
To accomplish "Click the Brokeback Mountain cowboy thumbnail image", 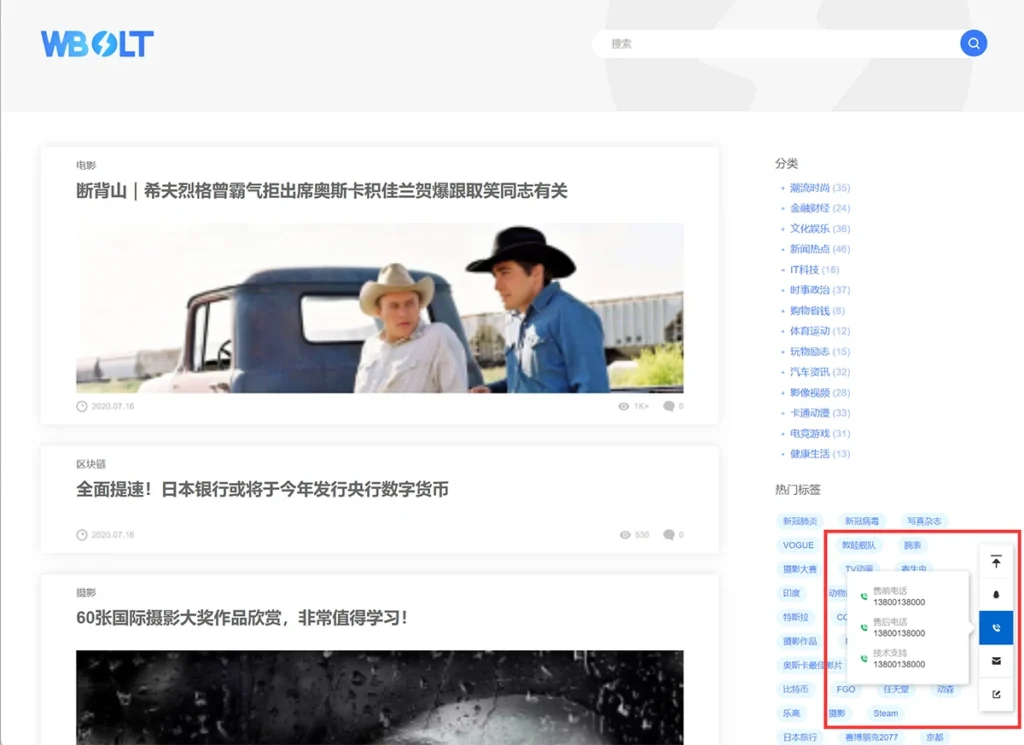I will pos(379,308).
